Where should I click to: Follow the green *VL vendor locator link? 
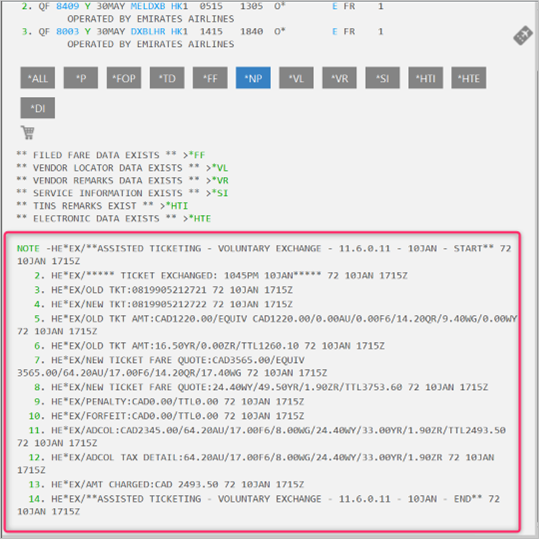(220, 168)
